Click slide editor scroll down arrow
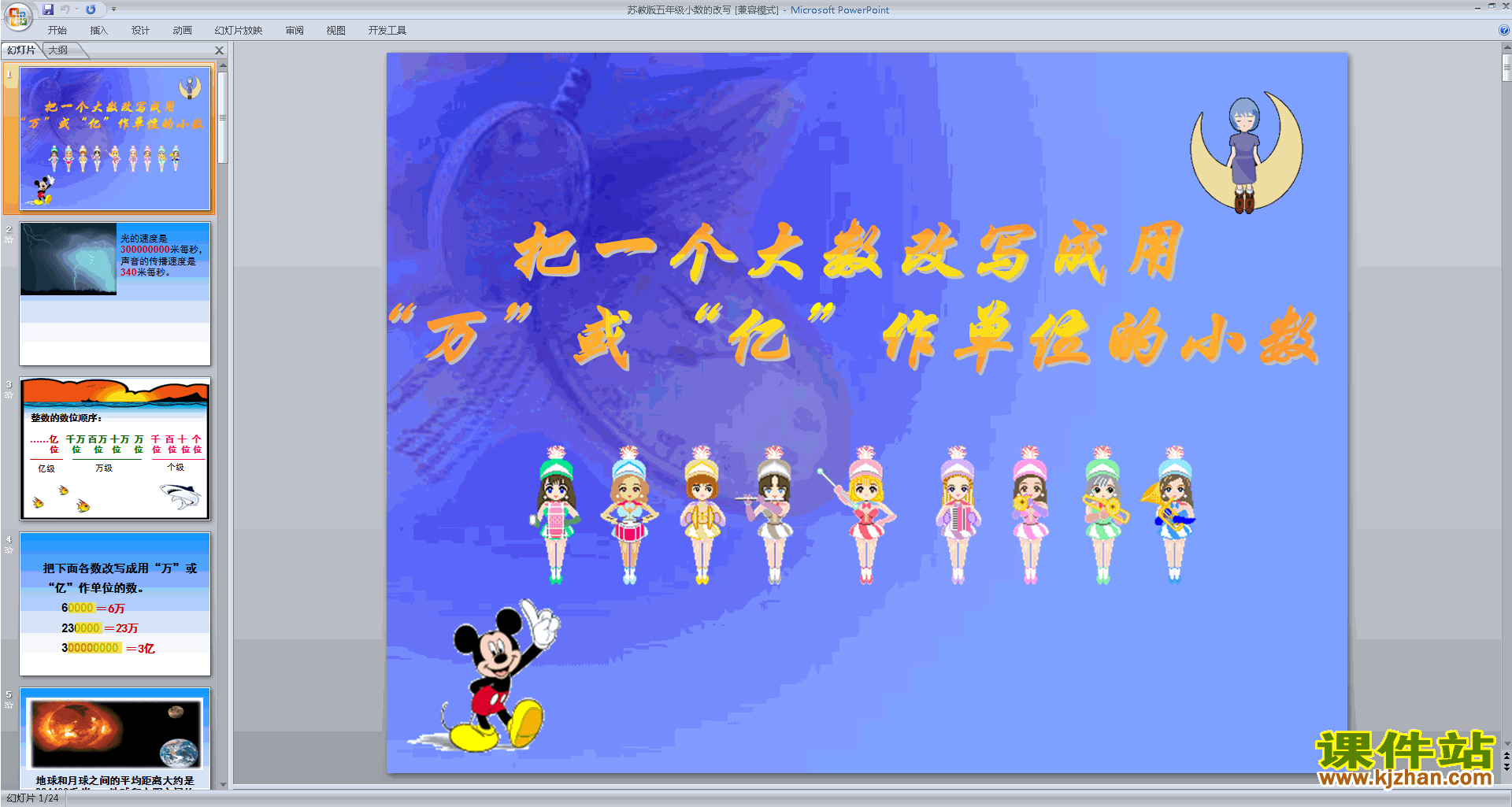The image size is (1512, 807). pos(1506,743)
